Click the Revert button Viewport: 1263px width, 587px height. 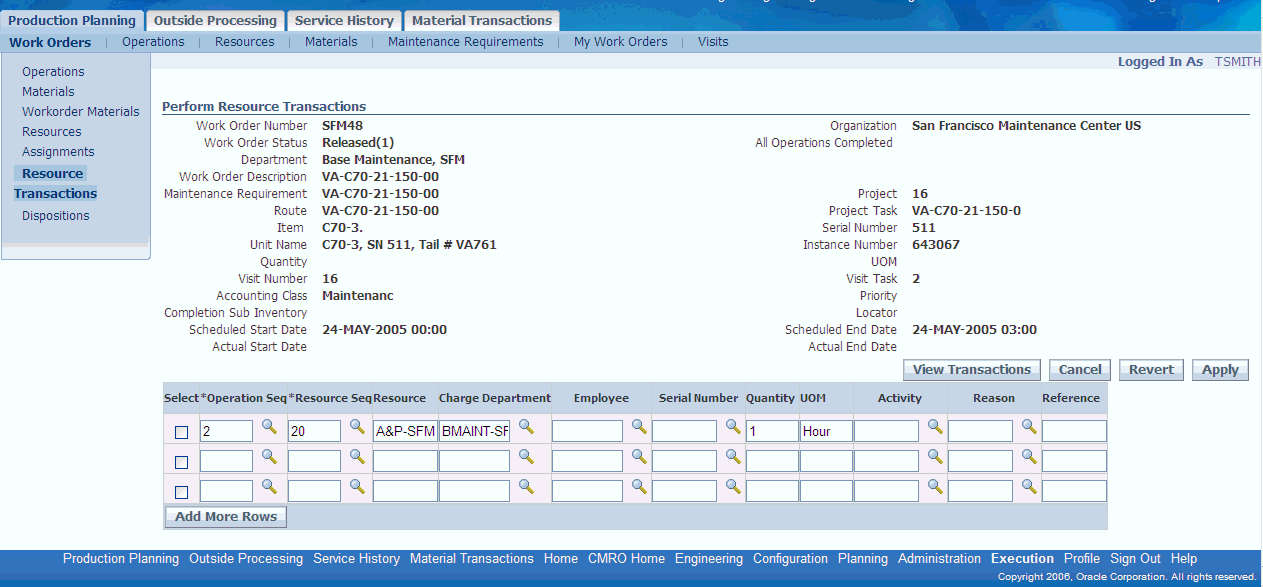tap(1151, 370)
